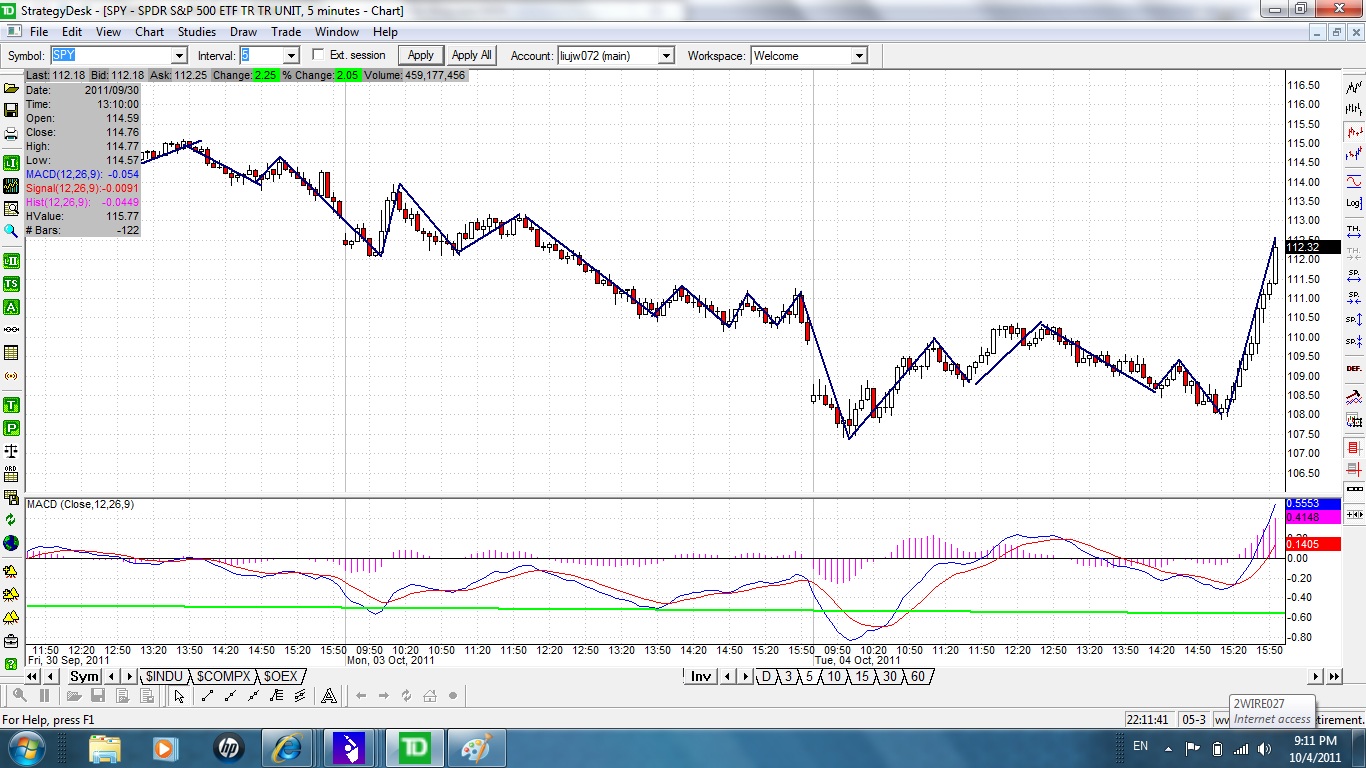Click the Inv button in interval tab bar

click(x=701, y=677)
